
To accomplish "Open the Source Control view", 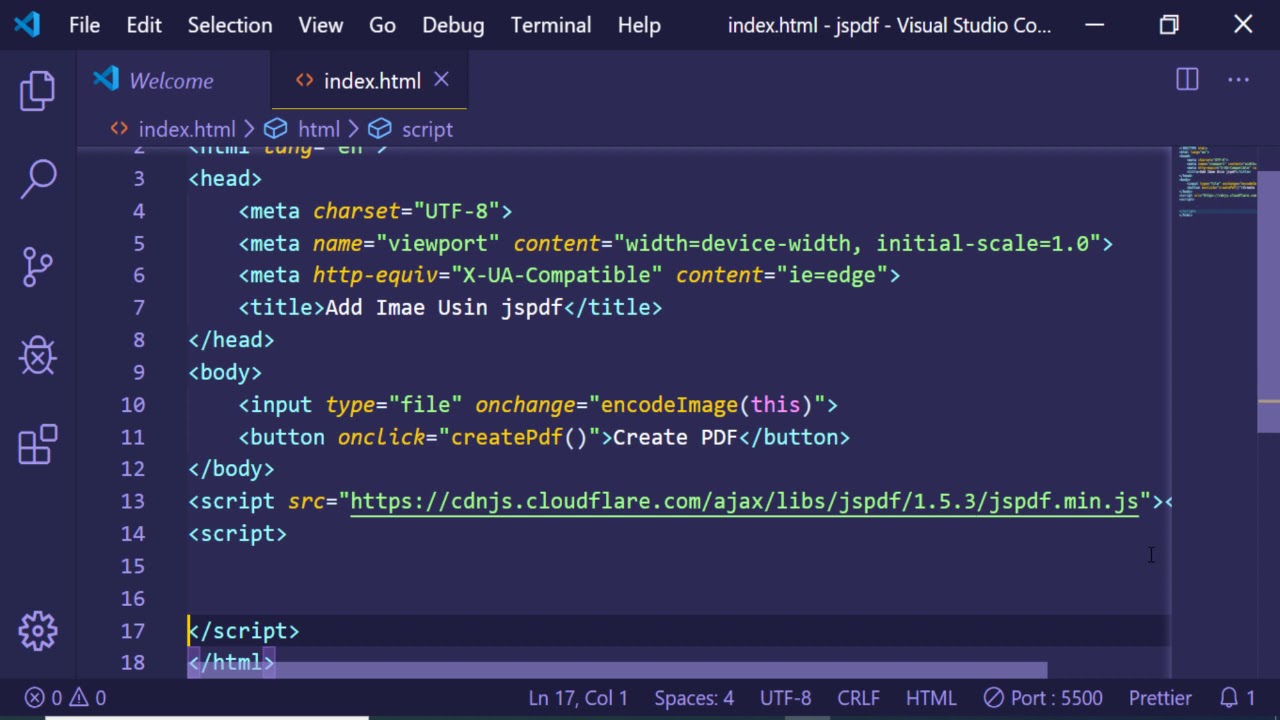I will tap(38, 267).
